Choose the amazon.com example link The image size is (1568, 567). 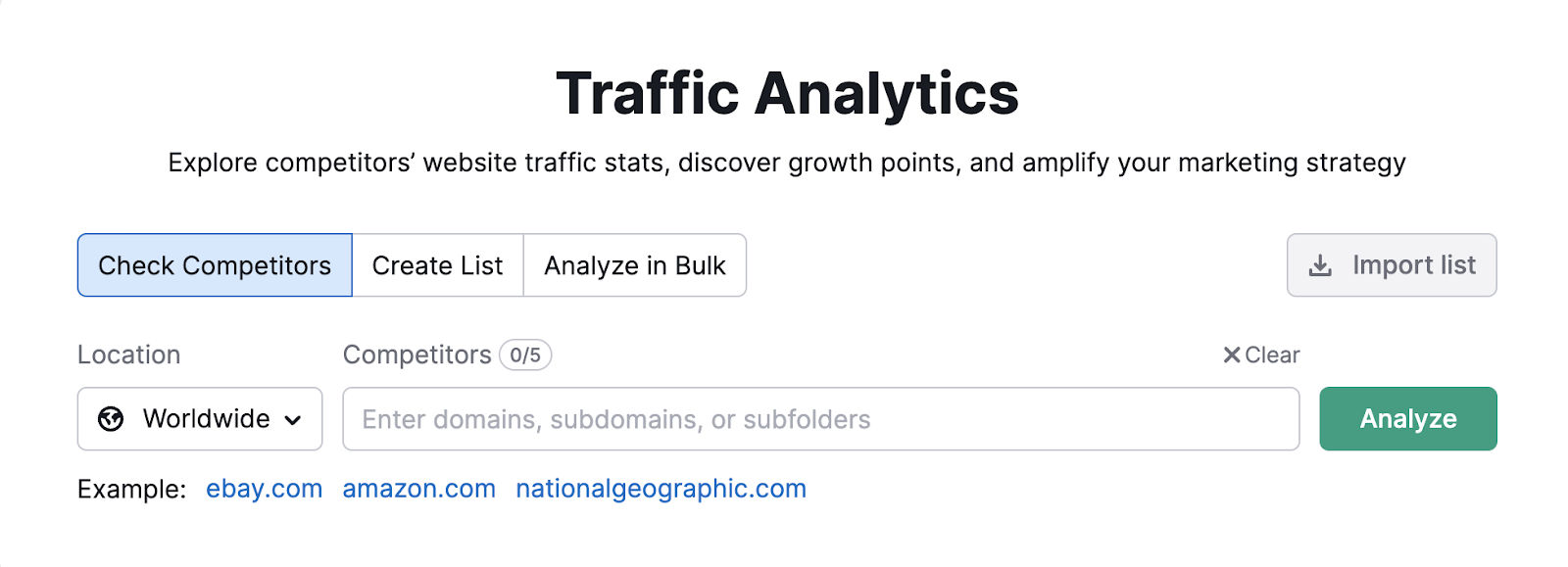[x=418, y=489]
